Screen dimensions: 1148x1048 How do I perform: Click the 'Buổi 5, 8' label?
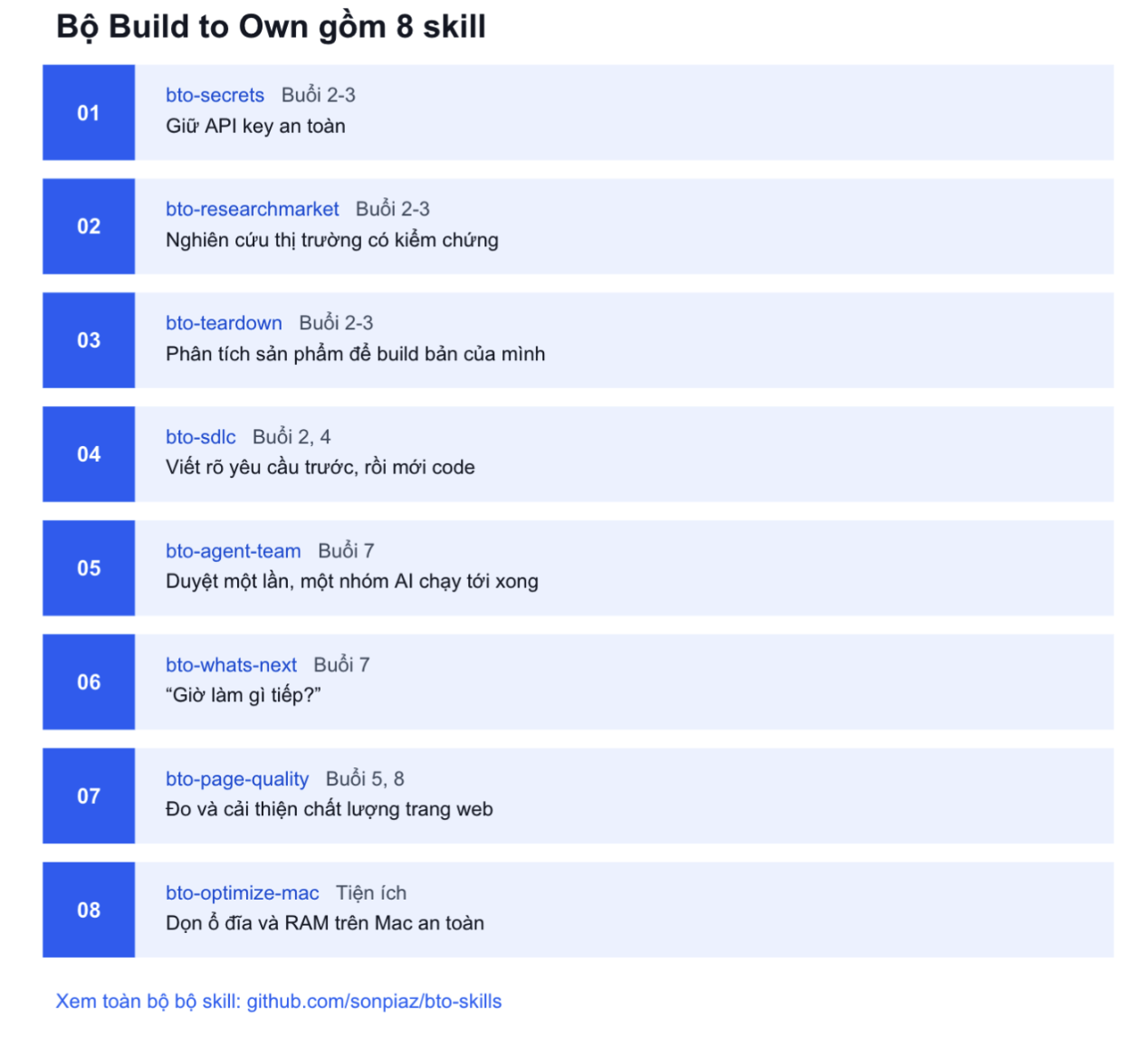[x=365, y=779]
